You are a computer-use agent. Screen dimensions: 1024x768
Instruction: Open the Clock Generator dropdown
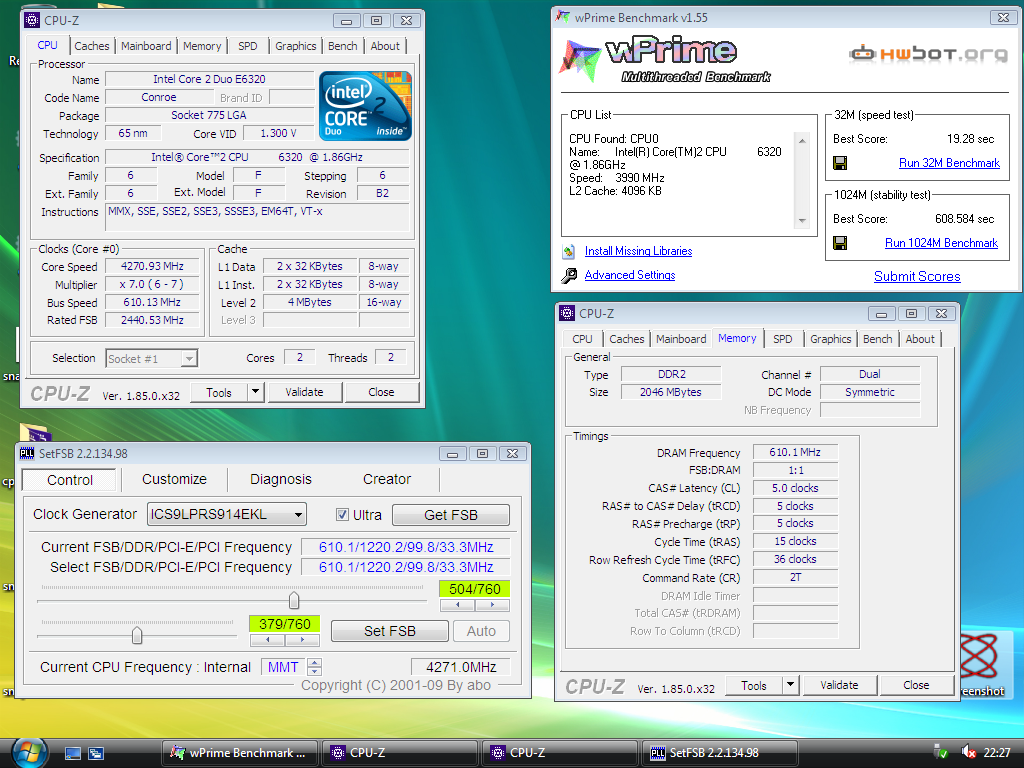tap(298, 515)
